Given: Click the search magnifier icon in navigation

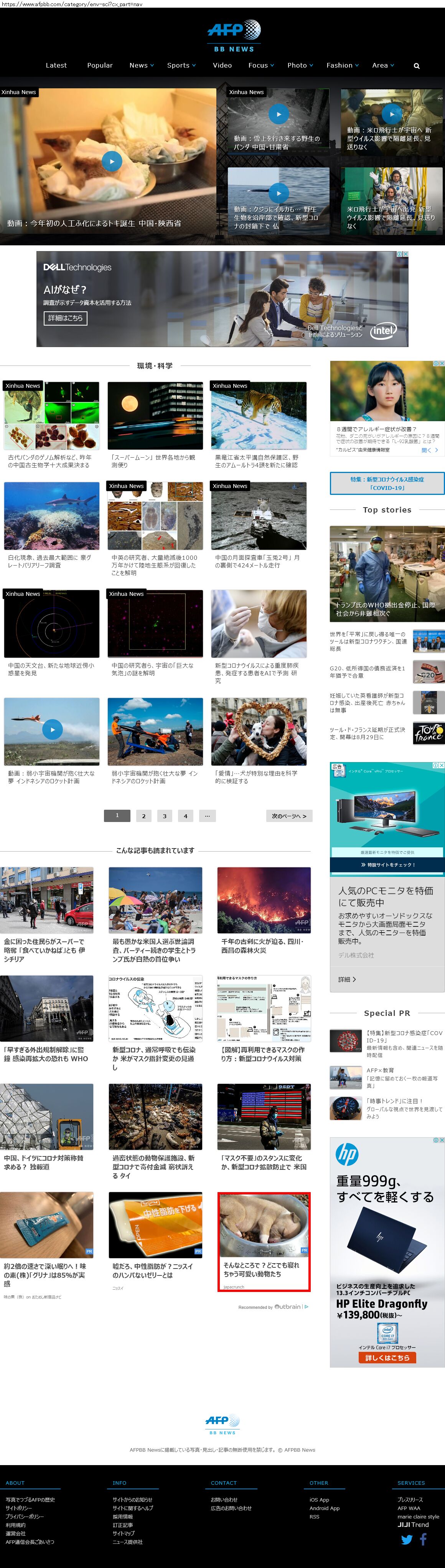Looking at the screenshot, I should point(417,66).
